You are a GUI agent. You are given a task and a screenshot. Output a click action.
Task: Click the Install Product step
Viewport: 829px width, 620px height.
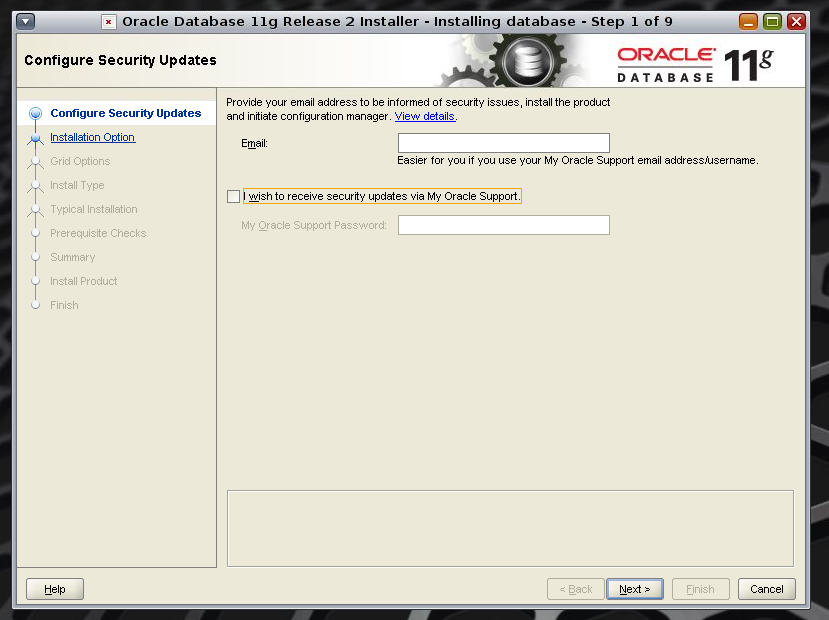[84, 281]
